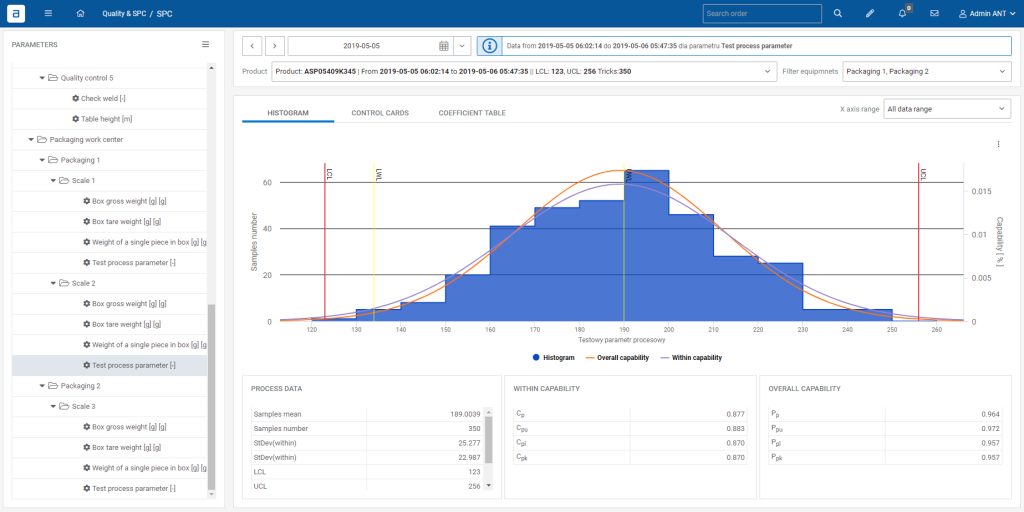Open X axis range dropdown
The image size is (1024, 512).
[x=947, y=109]
